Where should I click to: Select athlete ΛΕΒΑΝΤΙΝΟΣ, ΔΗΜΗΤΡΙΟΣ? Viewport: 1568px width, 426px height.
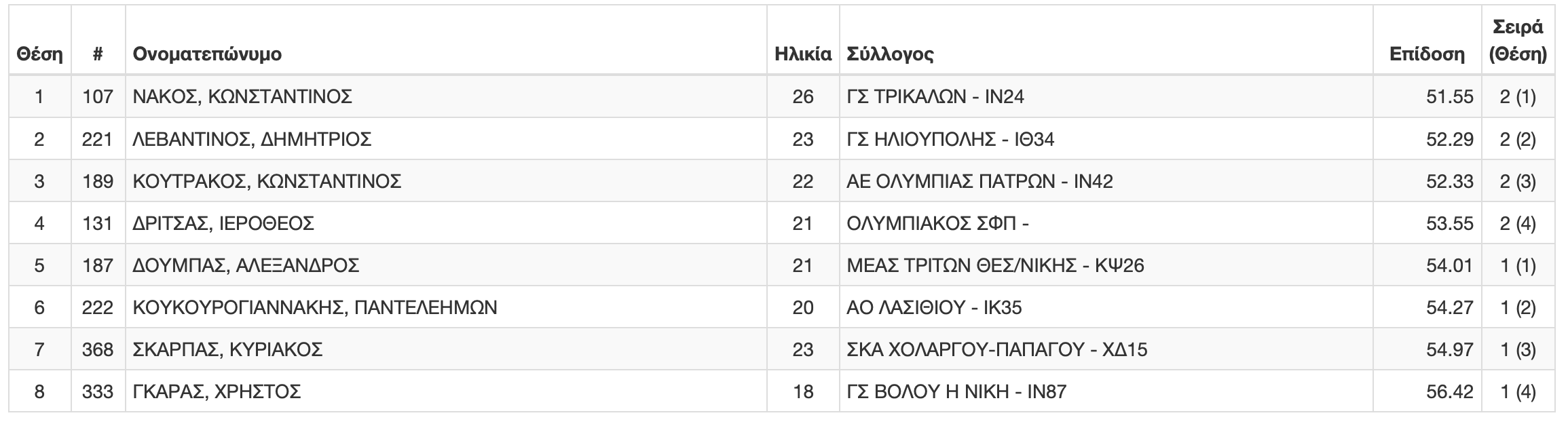(x=252, y=139)
